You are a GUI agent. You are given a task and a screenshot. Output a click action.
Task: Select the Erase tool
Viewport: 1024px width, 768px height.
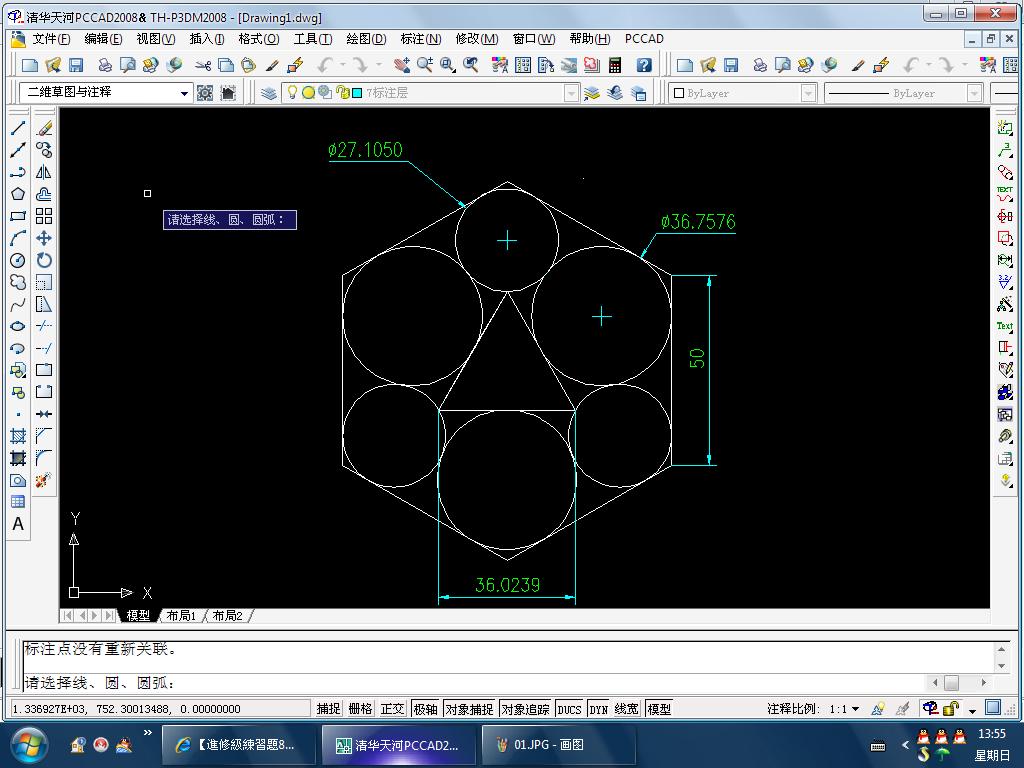point(44,129)
